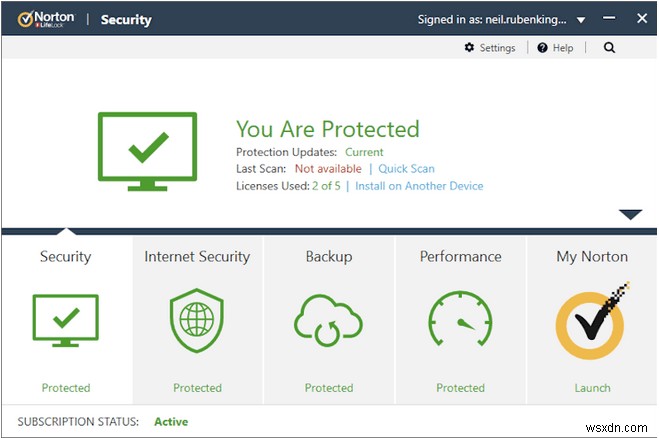
Task: Run Quick Scan link
Action: pyautogui.click(x=406, y=169)
